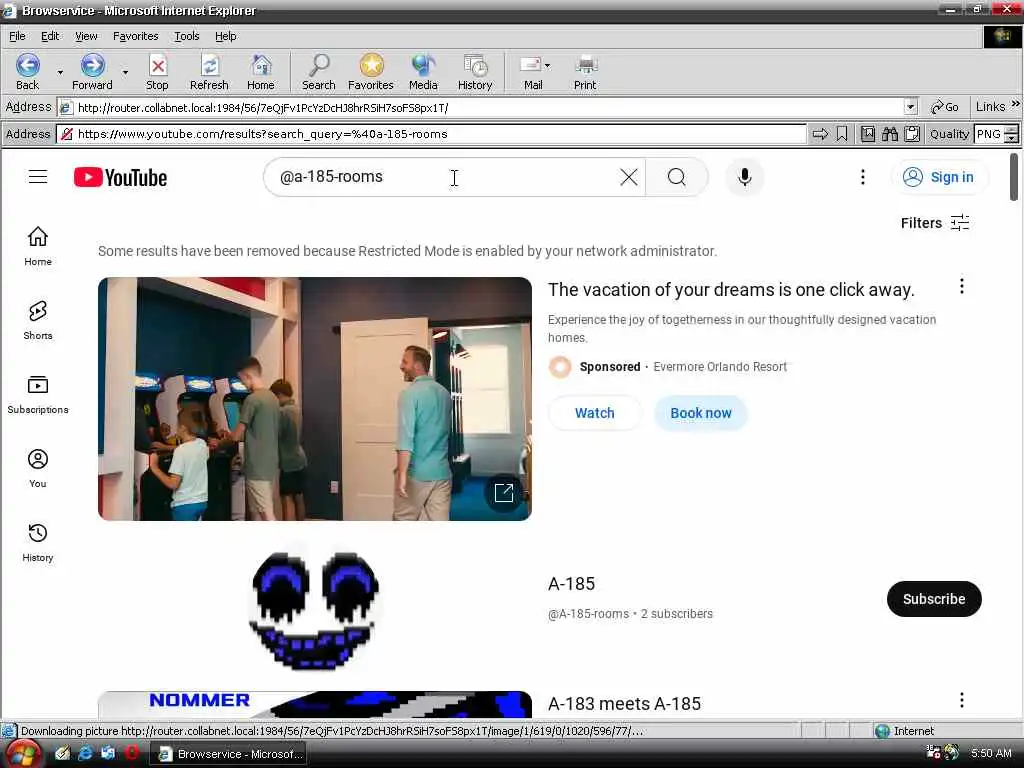Open the YouTube settings three-dot menu
This screenshot has width=1024, height=768.
pyautogui.click(x=863, y=177)
